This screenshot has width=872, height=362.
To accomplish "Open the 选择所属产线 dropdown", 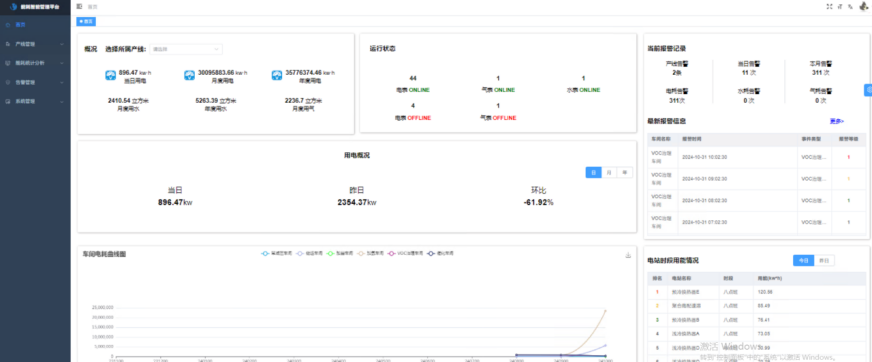I will [186, 49].
